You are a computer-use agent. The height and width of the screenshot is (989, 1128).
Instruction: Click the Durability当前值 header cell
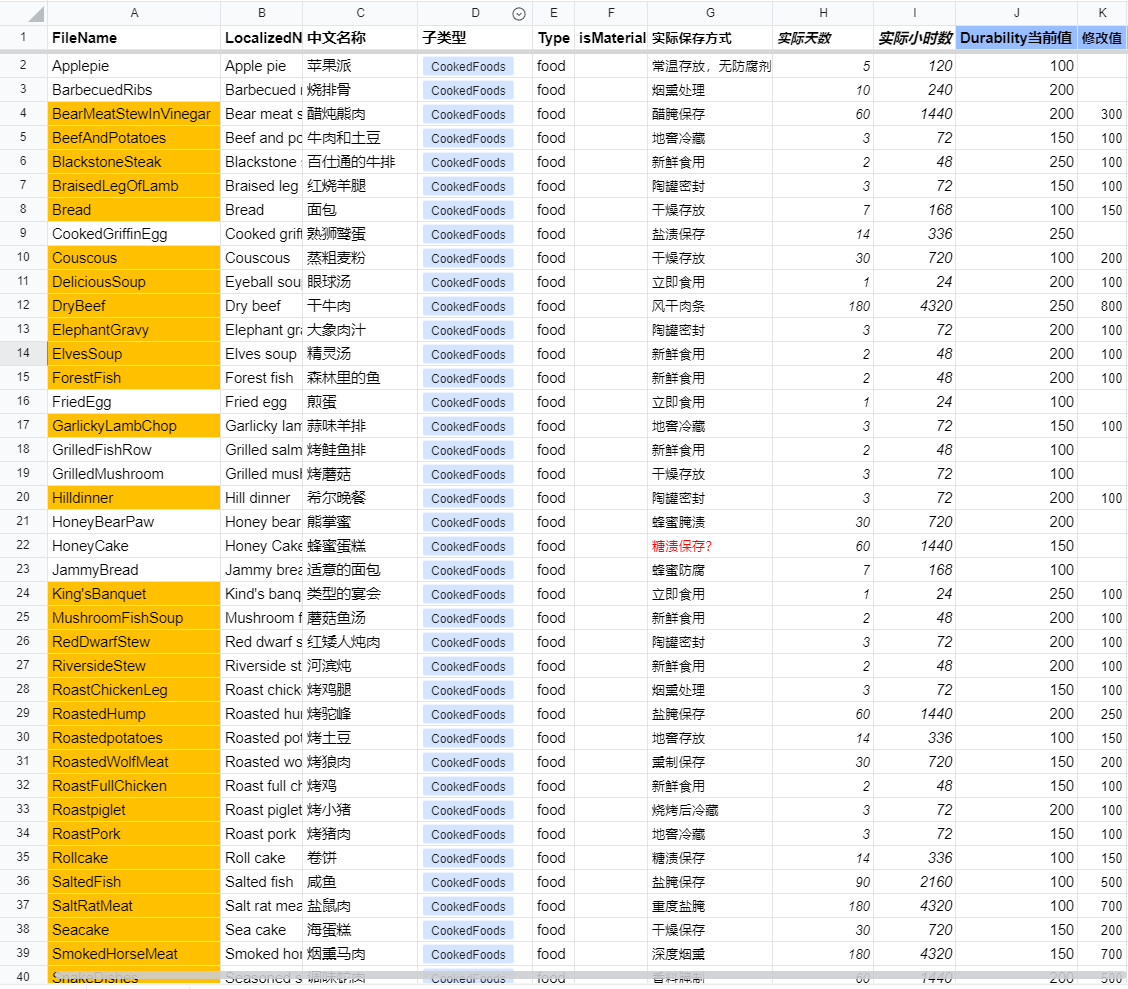pyautogui.click(x=1016, y=38)
